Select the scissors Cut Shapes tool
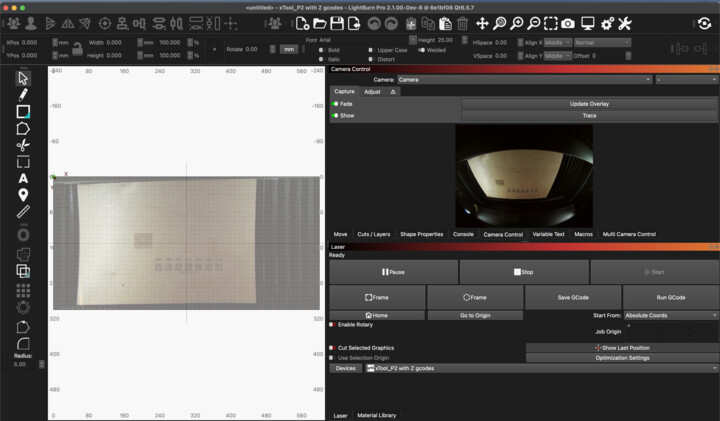 pos(23,145)
